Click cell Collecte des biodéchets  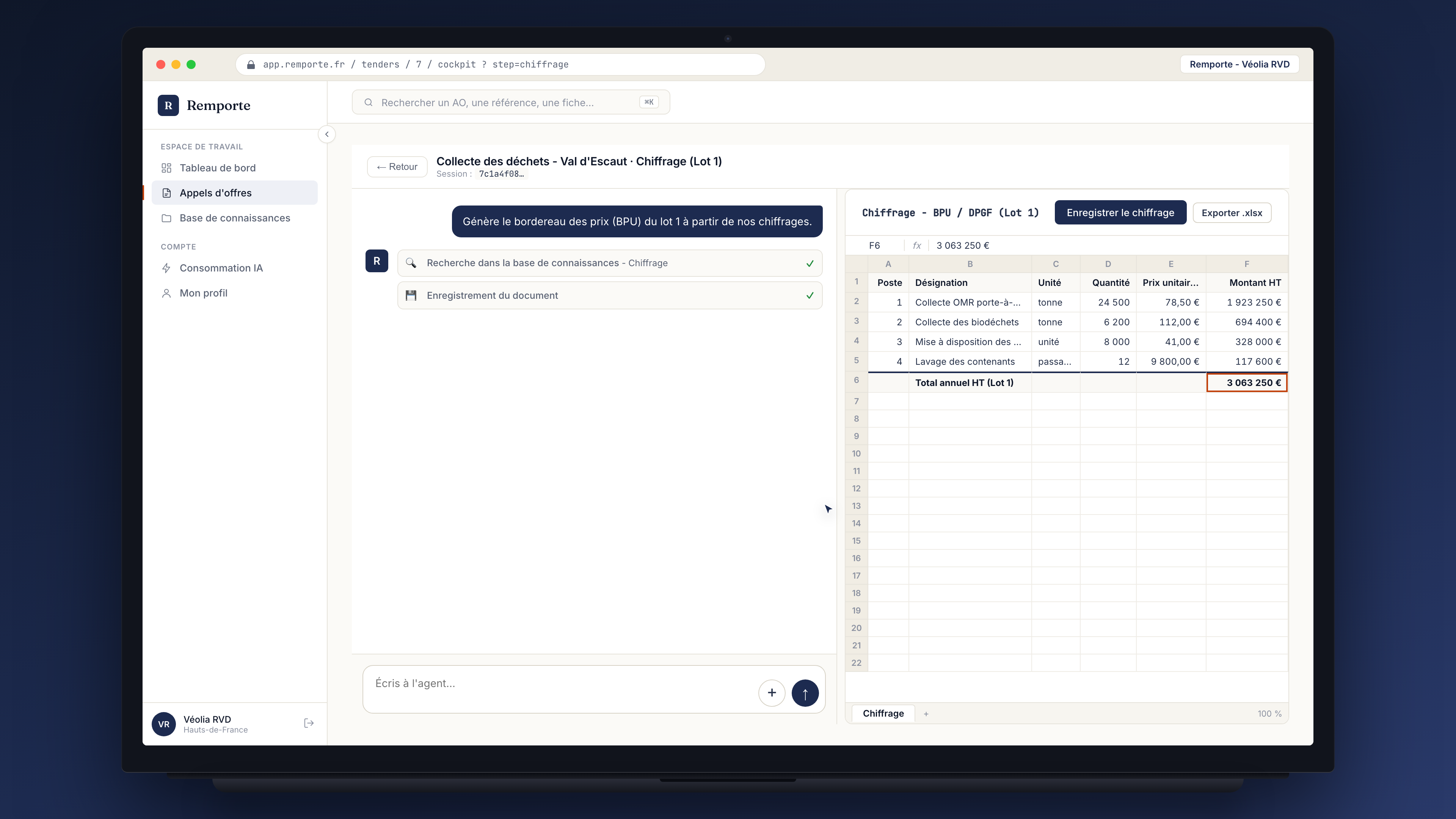970,322
